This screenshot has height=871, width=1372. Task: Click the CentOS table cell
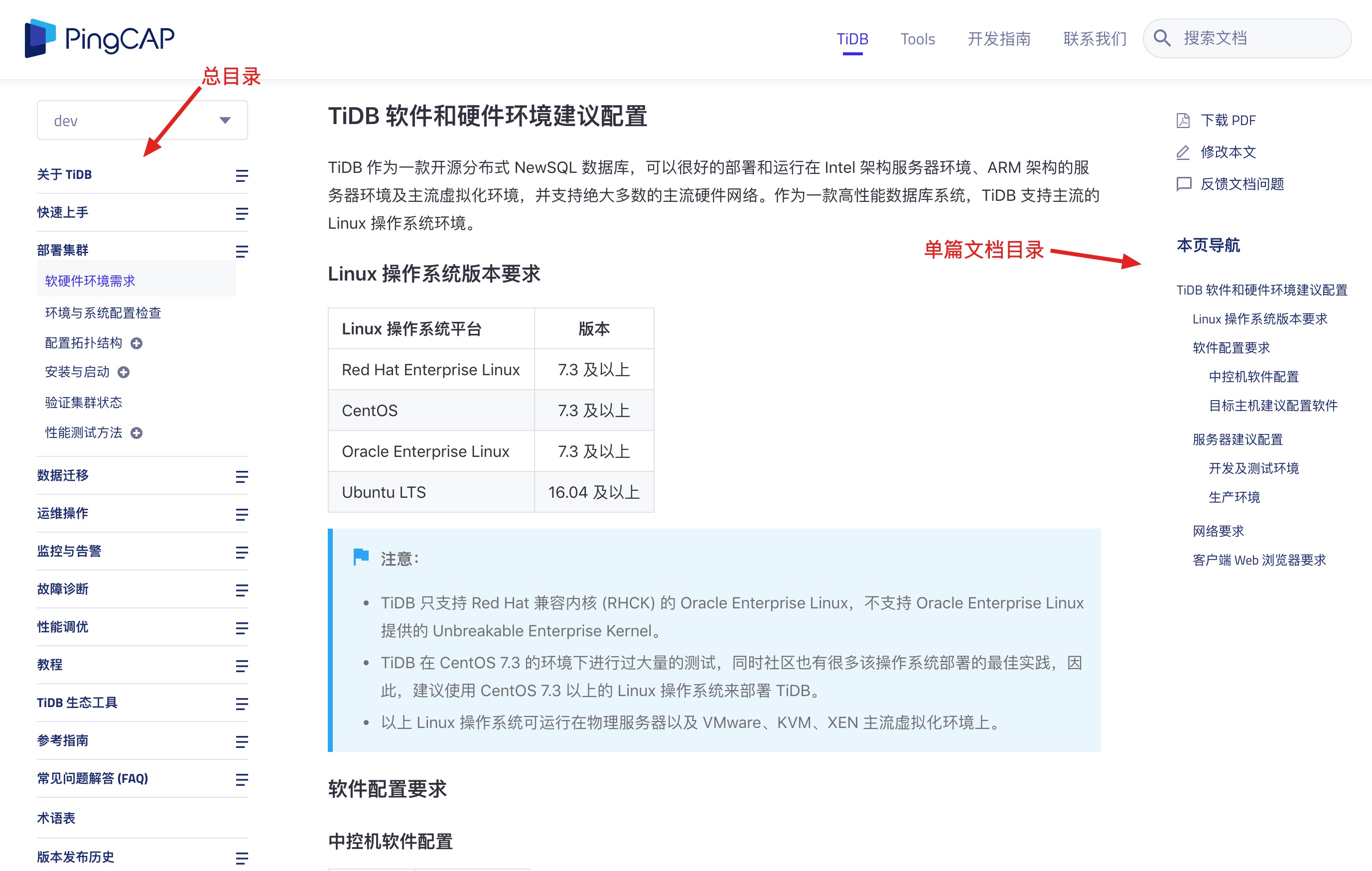point(431,411)
